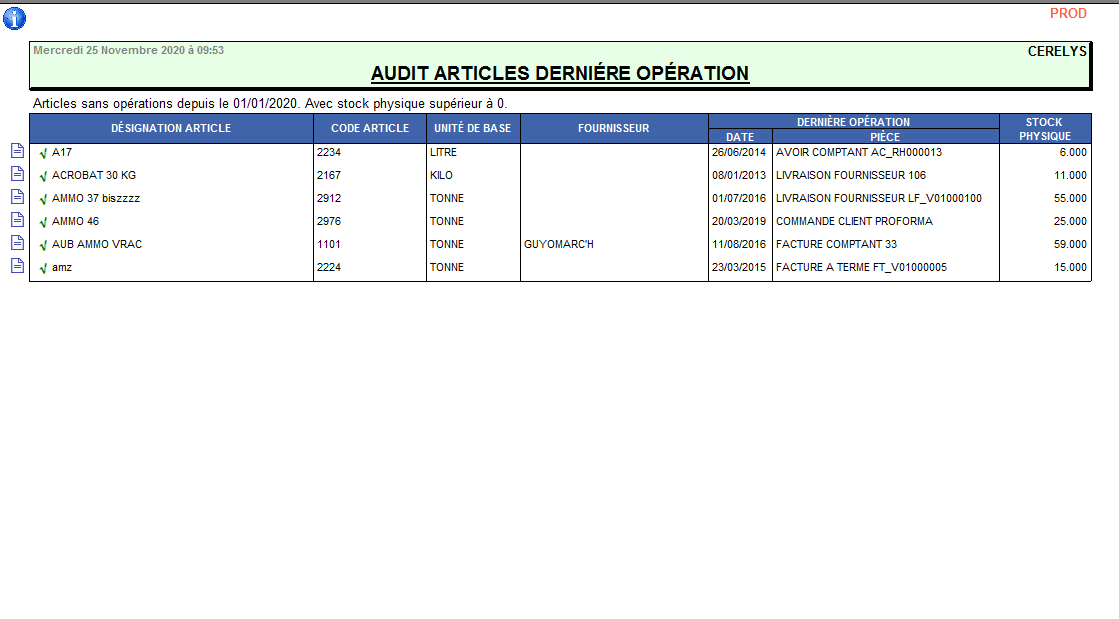
Task: Click the DATE sub-header under DERNIÈRE OPÉRATION
Action: 740,136
